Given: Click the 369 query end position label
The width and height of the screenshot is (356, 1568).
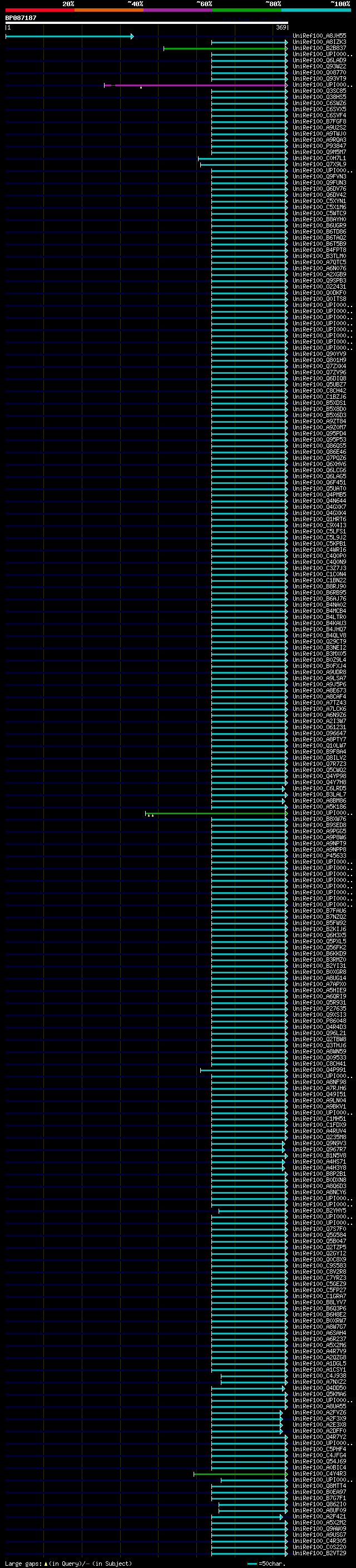Looking at the screenshot, I should (x=281, y=27).
